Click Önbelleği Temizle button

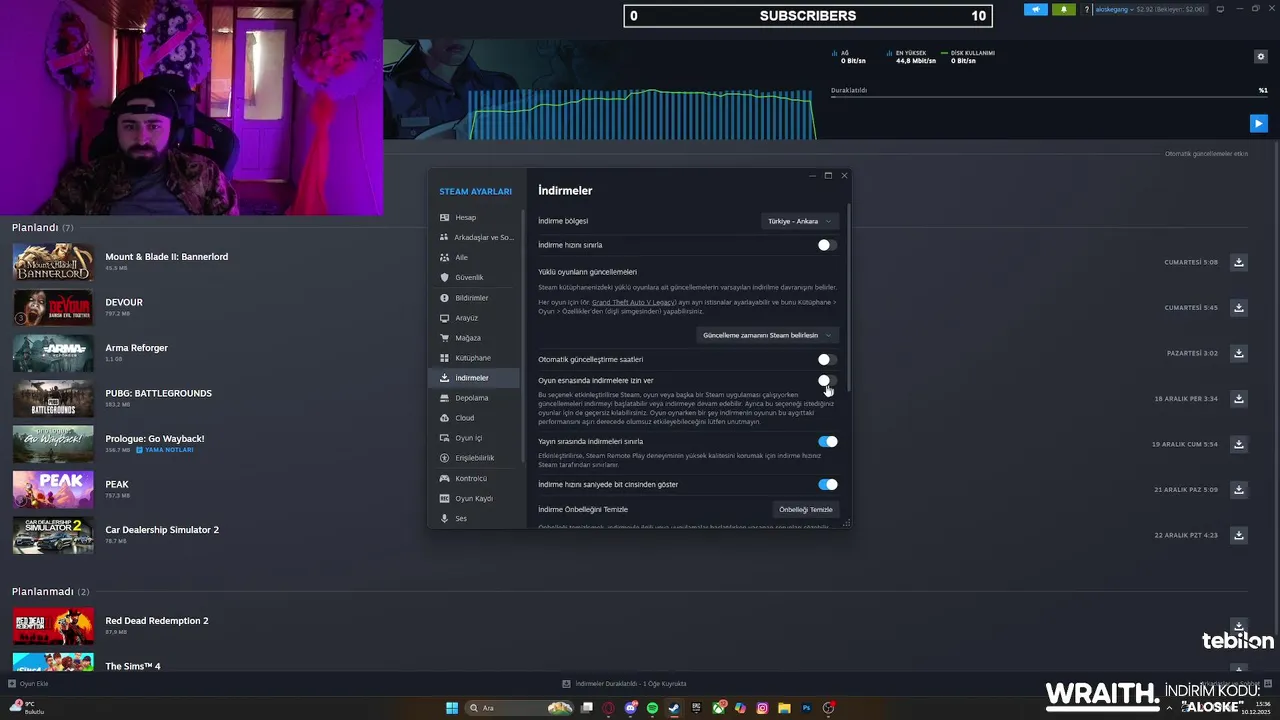pyautogui.click(x=805, y=509)
